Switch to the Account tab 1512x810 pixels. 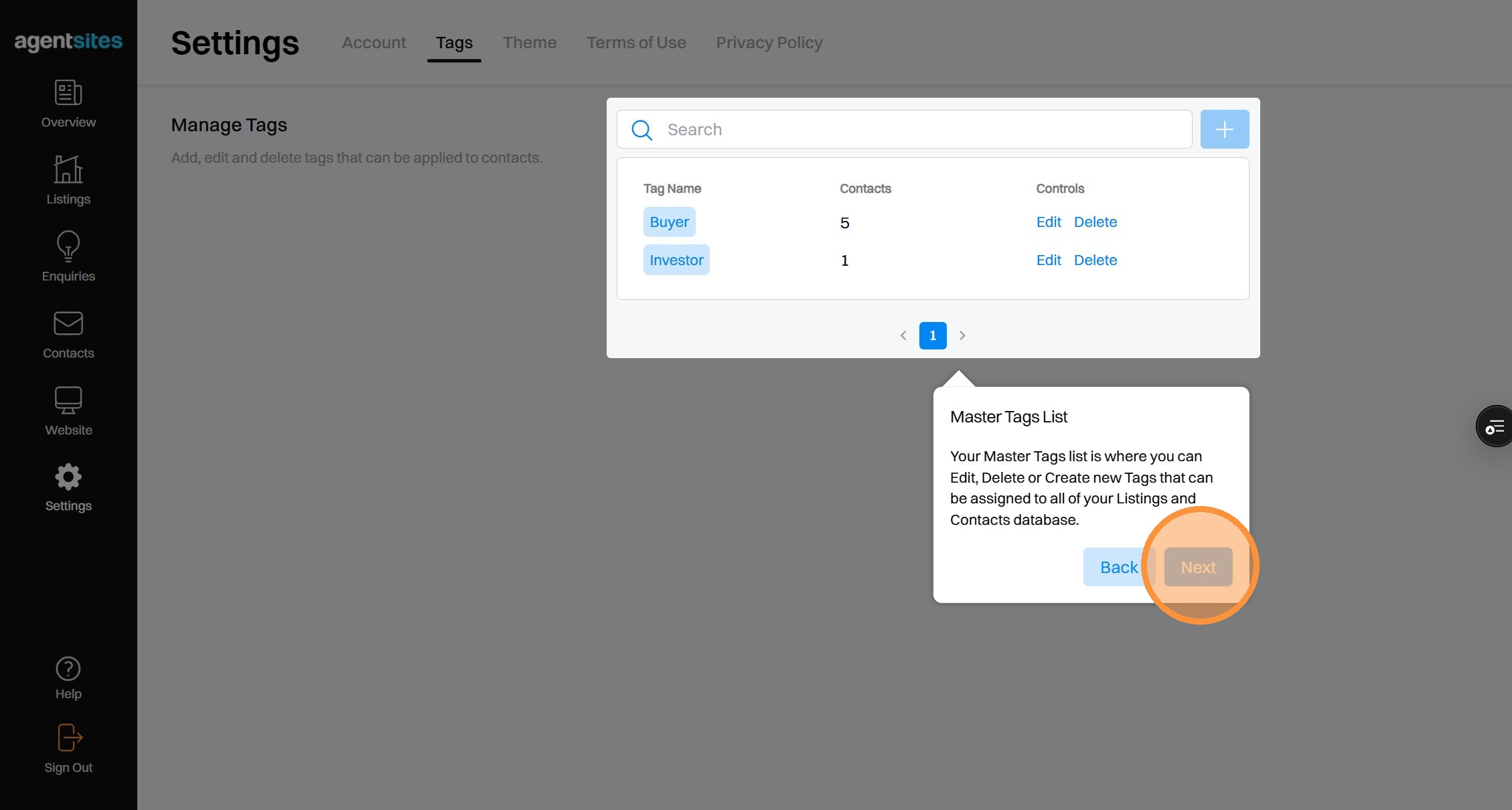point(374,43)
